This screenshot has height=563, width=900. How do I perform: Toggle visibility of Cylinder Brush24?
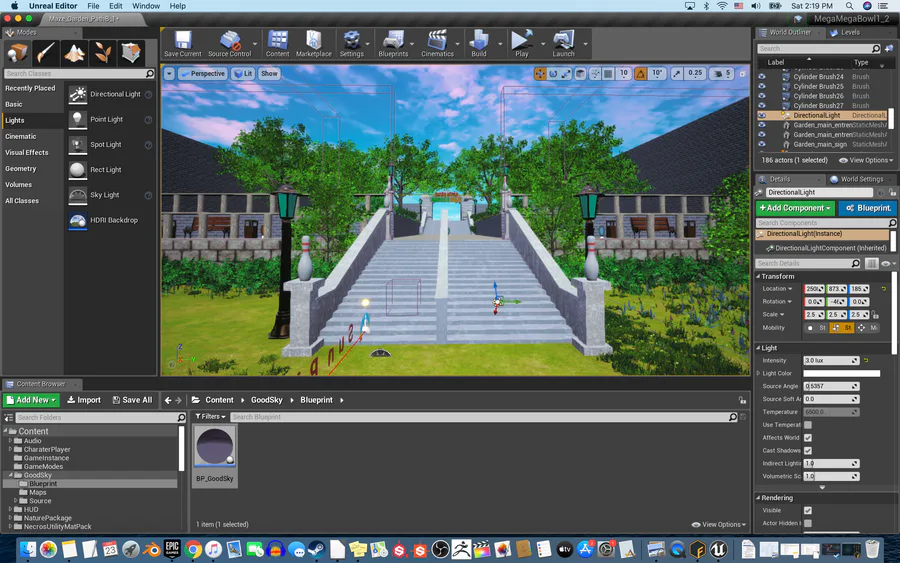click(762, 76)
